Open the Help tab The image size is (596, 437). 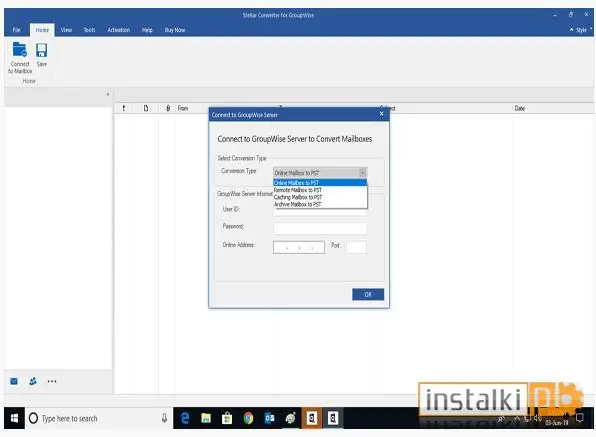click(x=147, y=30)
